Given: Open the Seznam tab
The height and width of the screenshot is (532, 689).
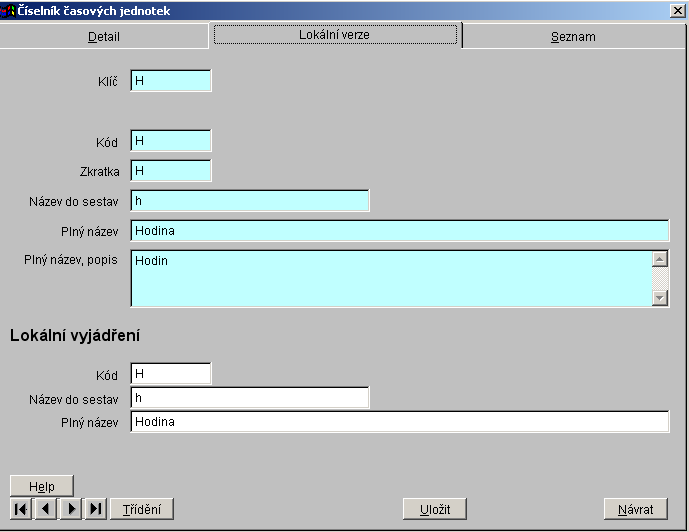Looking at the screenshot, I should (573, 37).
